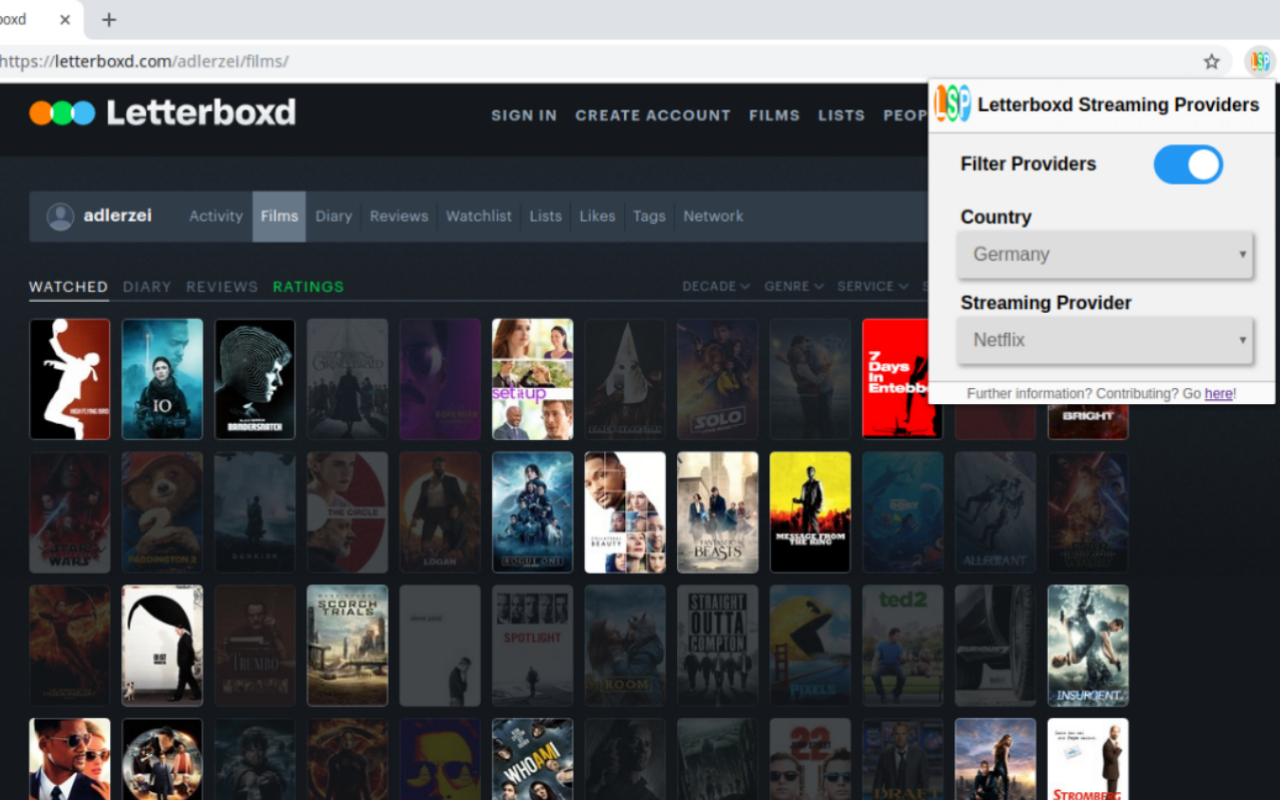Click the 'here' link in the popup
The image size is (1280, 800).
point(1218,394)
